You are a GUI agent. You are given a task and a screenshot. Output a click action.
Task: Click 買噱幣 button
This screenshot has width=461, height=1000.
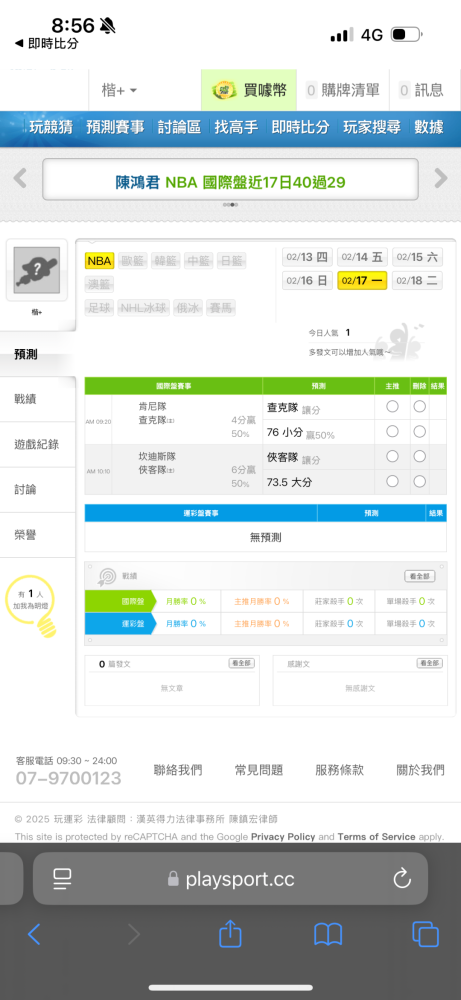[x=250, y=91]
